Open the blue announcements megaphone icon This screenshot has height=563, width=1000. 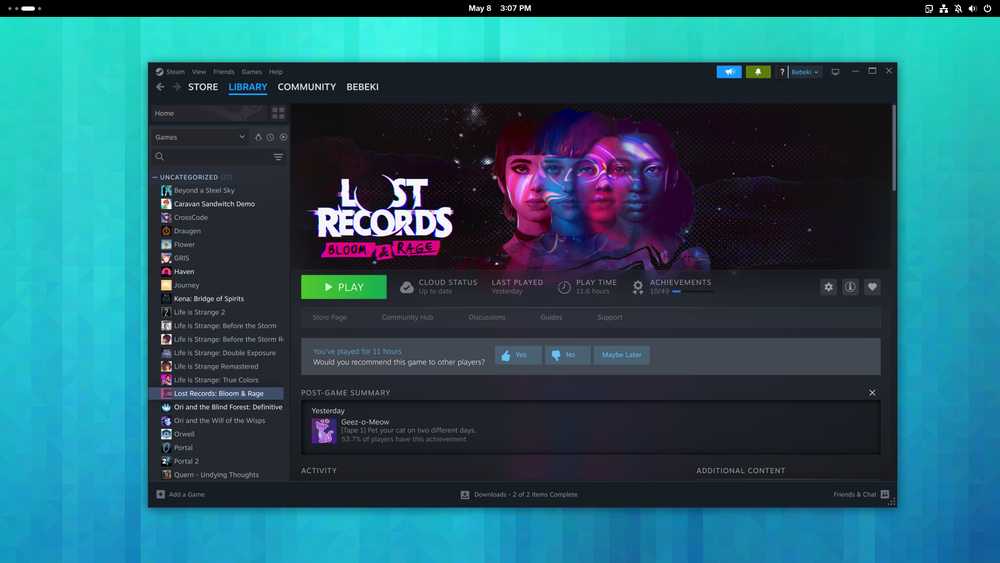tap(729, 72)
